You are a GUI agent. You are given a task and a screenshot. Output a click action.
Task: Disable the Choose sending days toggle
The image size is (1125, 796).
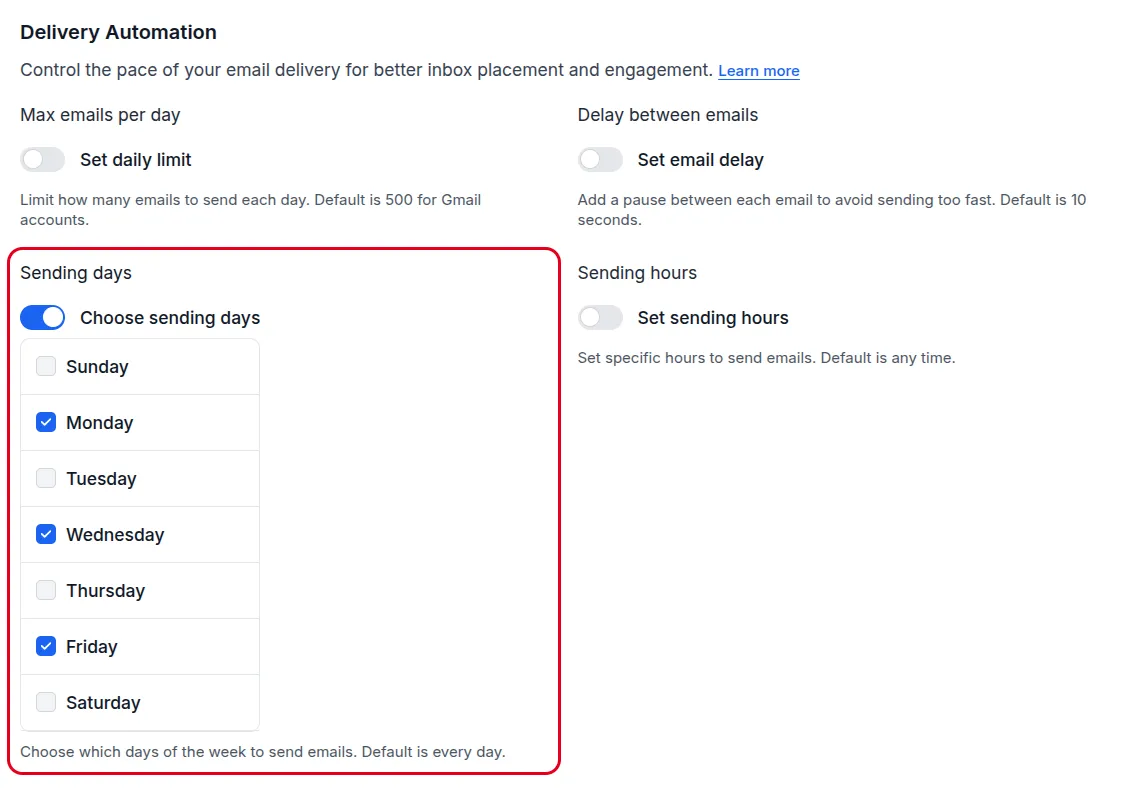(x=42, y=317)
